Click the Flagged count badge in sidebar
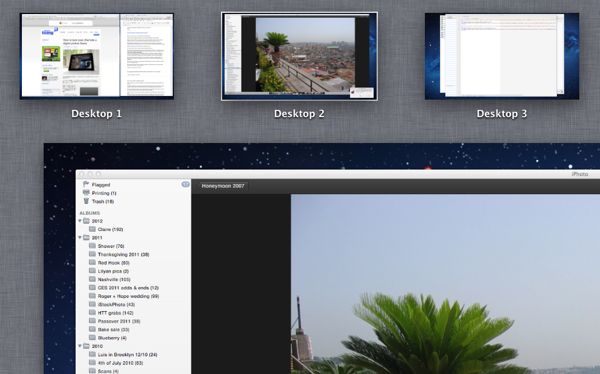The height and width of the screenshot is (374, 600). tap(185, 185)
